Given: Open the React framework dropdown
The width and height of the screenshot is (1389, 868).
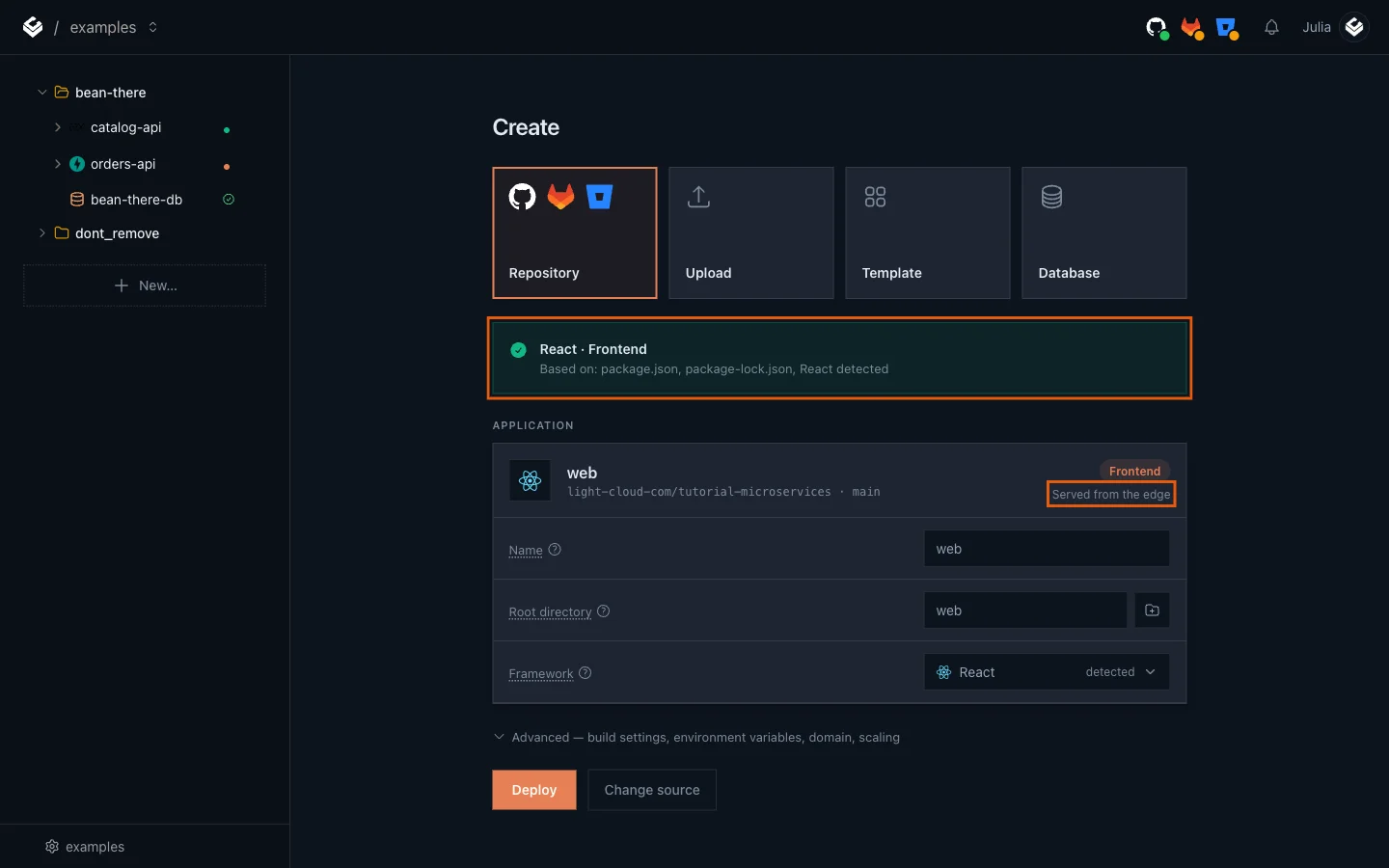Looking at the screenshot, I should point(1047,672).
